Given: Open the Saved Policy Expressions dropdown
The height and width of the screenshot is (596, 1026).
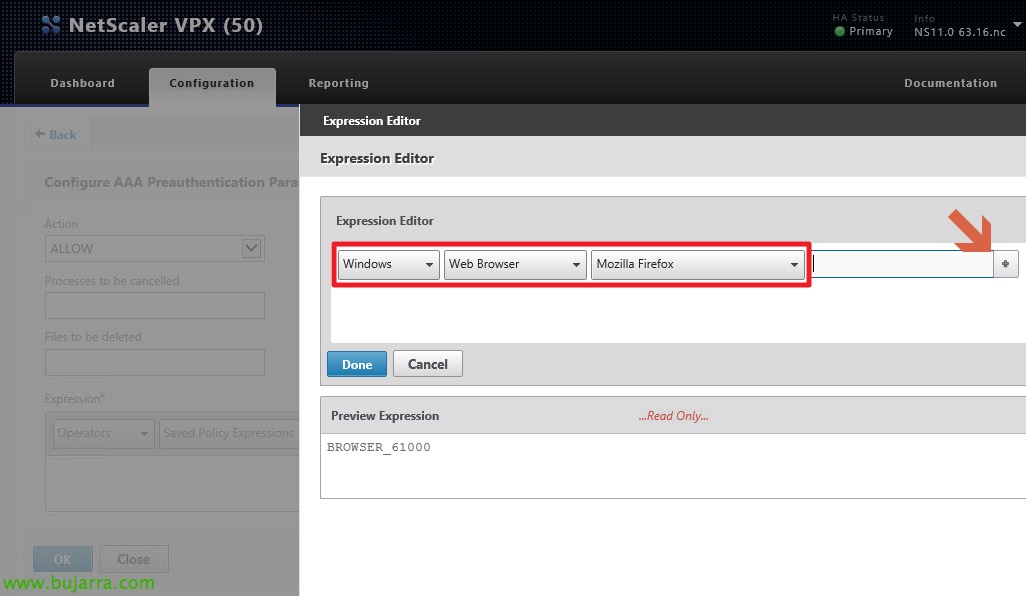Looking at the screenshot, I should (228, 433).
